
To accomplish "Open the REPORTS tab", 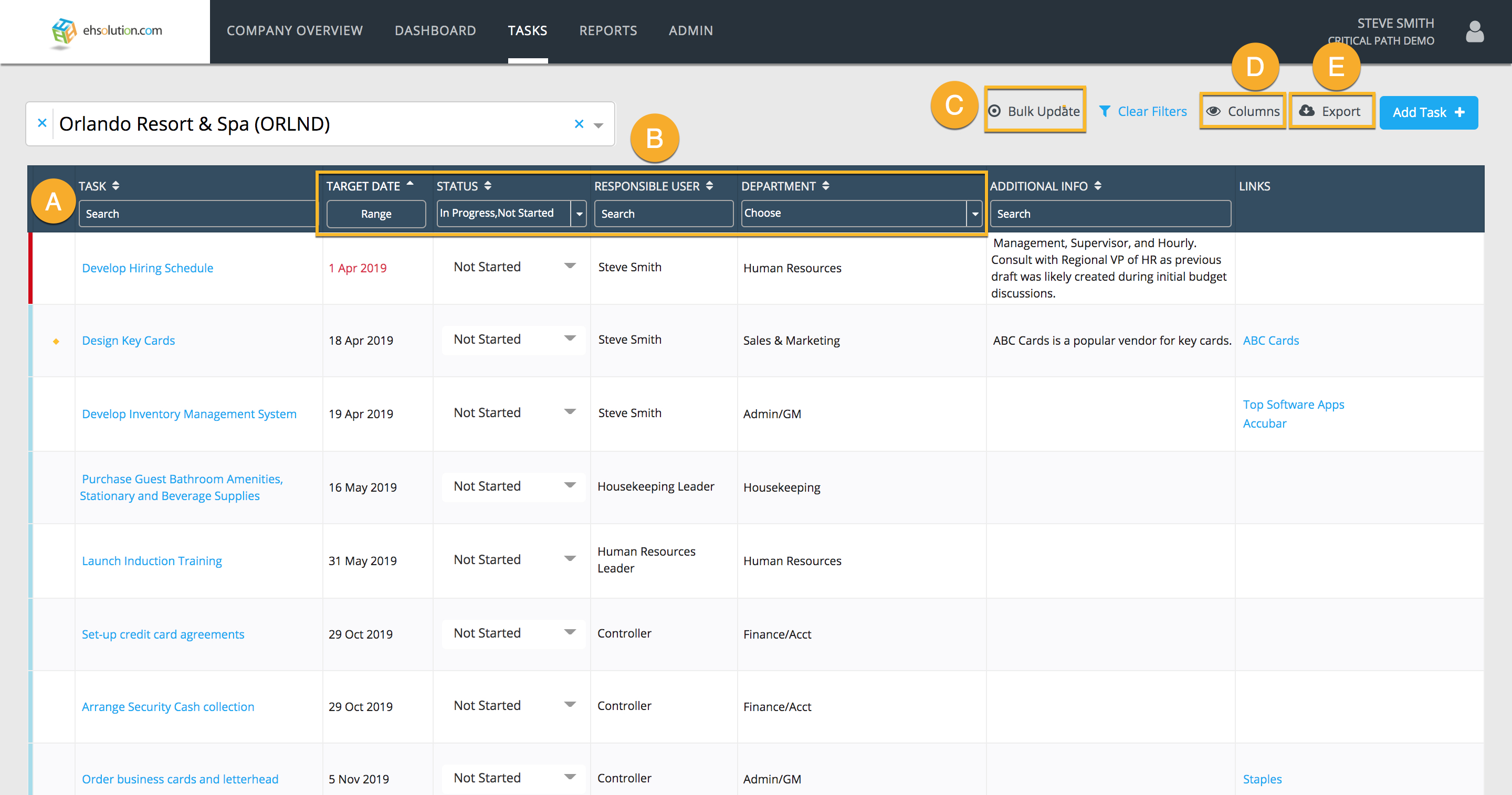I will point(608,30).
